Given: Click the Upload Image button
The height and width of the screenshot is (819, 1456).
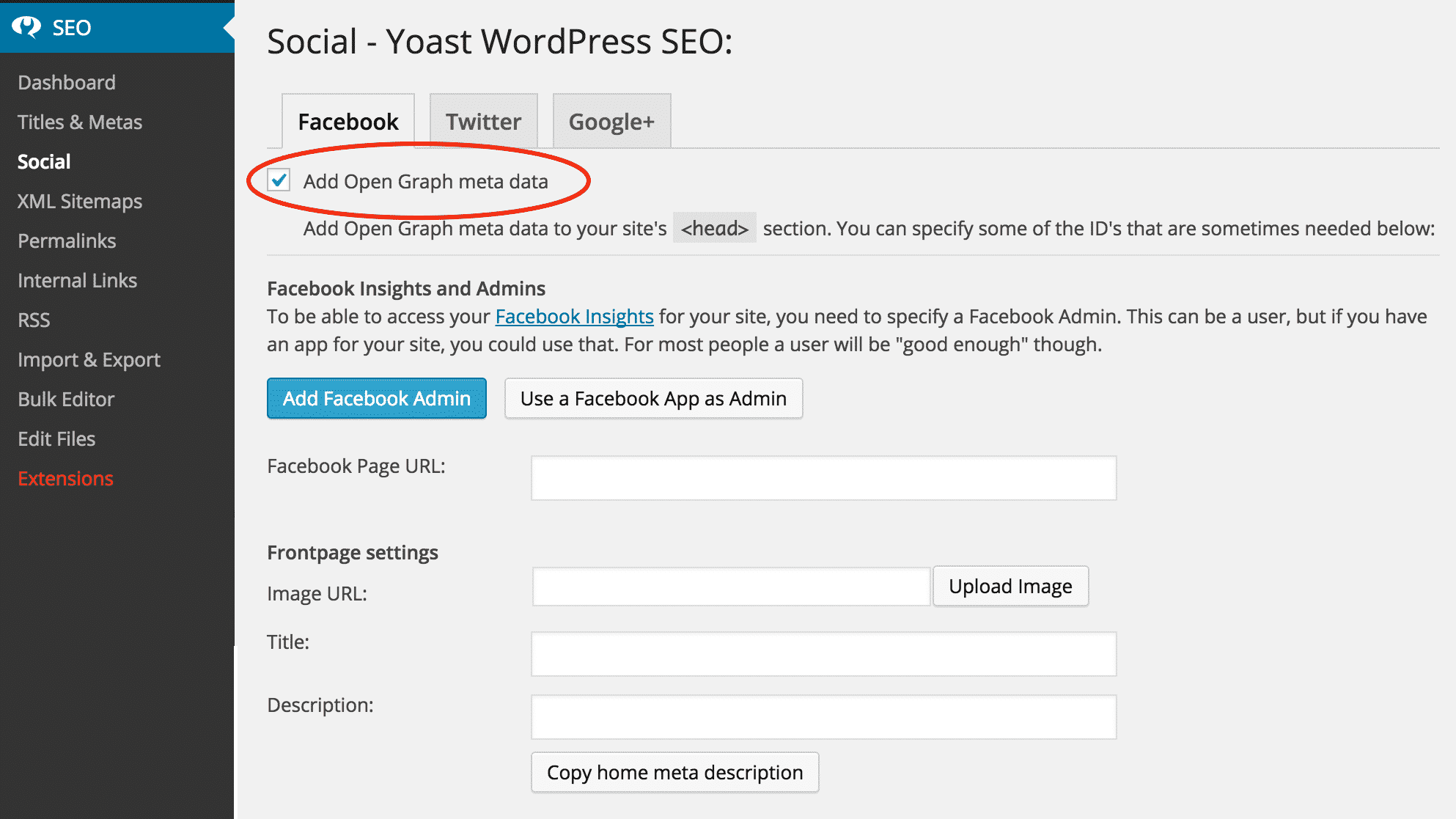Looking at the screenshot, I should [x=1010, y=586].
